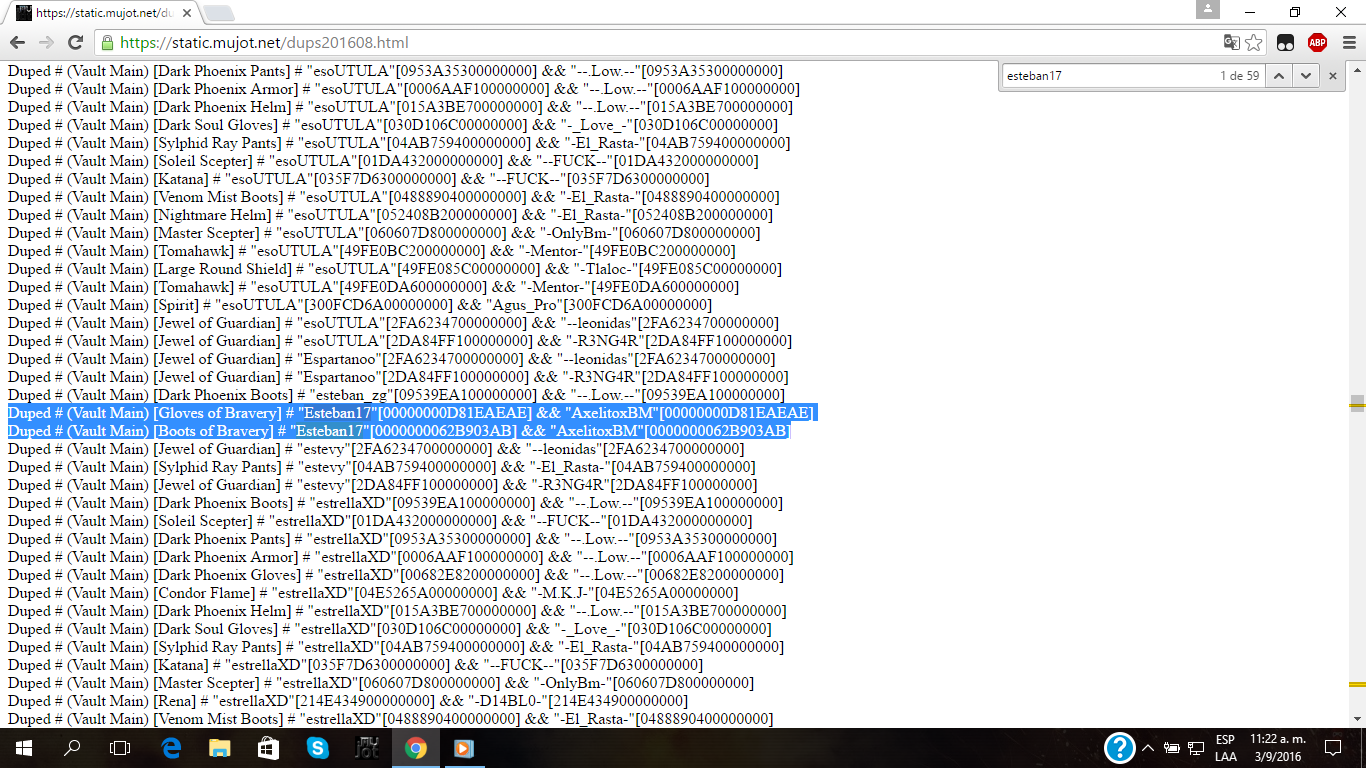Image resolution: width=1366 pixels, height=768 pixels.
Task: Click the vertical page scrollbar thumb
Action: (1357, 403)
